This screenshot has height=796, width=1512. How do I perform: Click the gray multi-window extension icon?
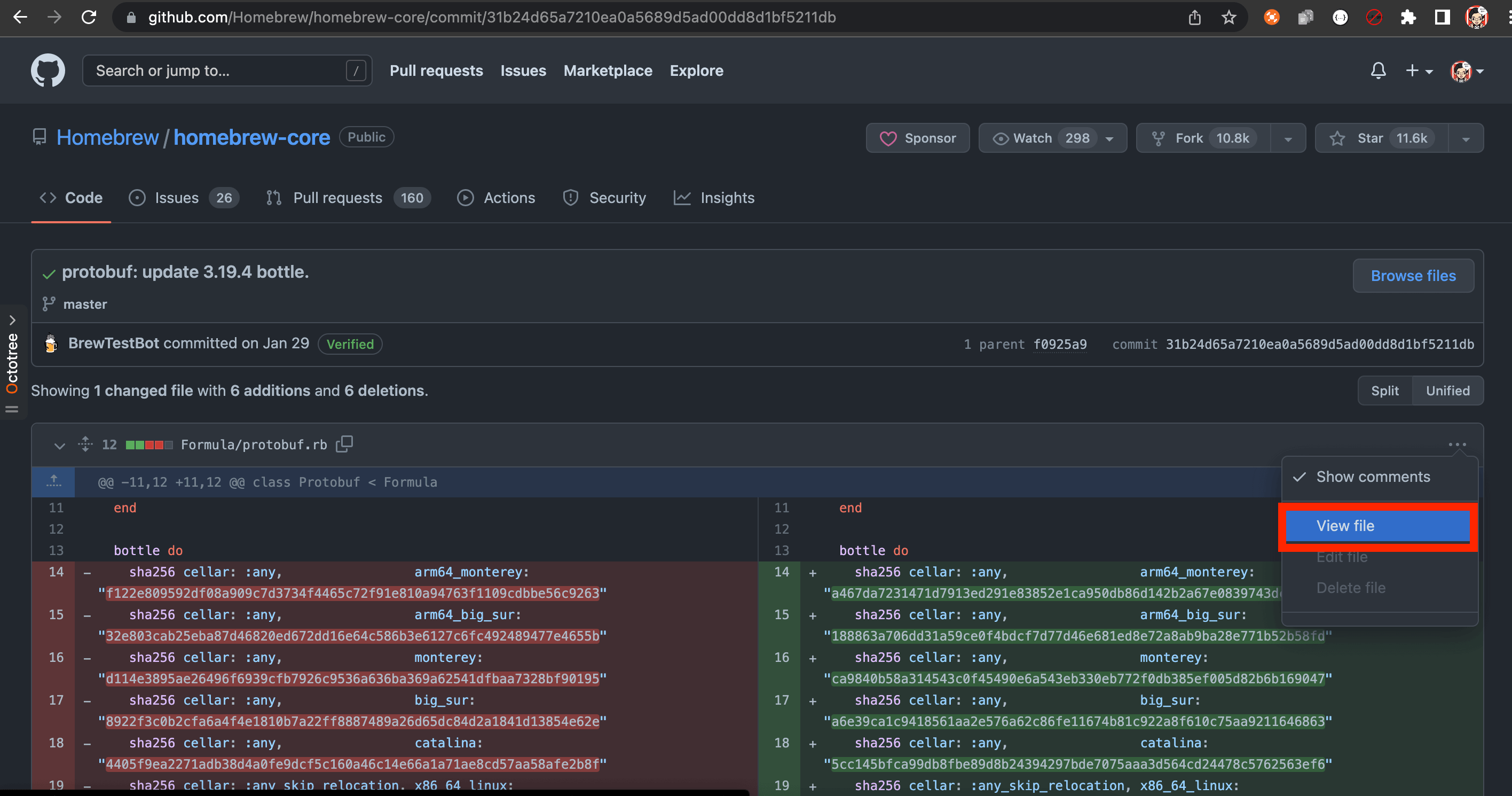coord(1305,18)
